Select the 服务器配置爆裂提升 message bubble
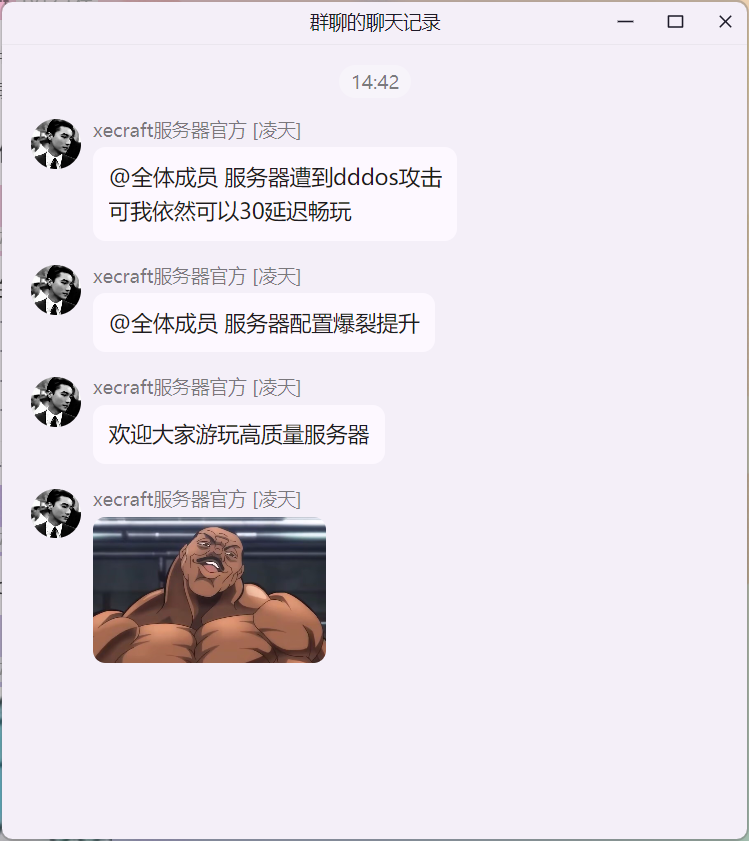The image size is (749, 841). click(263, 323)
